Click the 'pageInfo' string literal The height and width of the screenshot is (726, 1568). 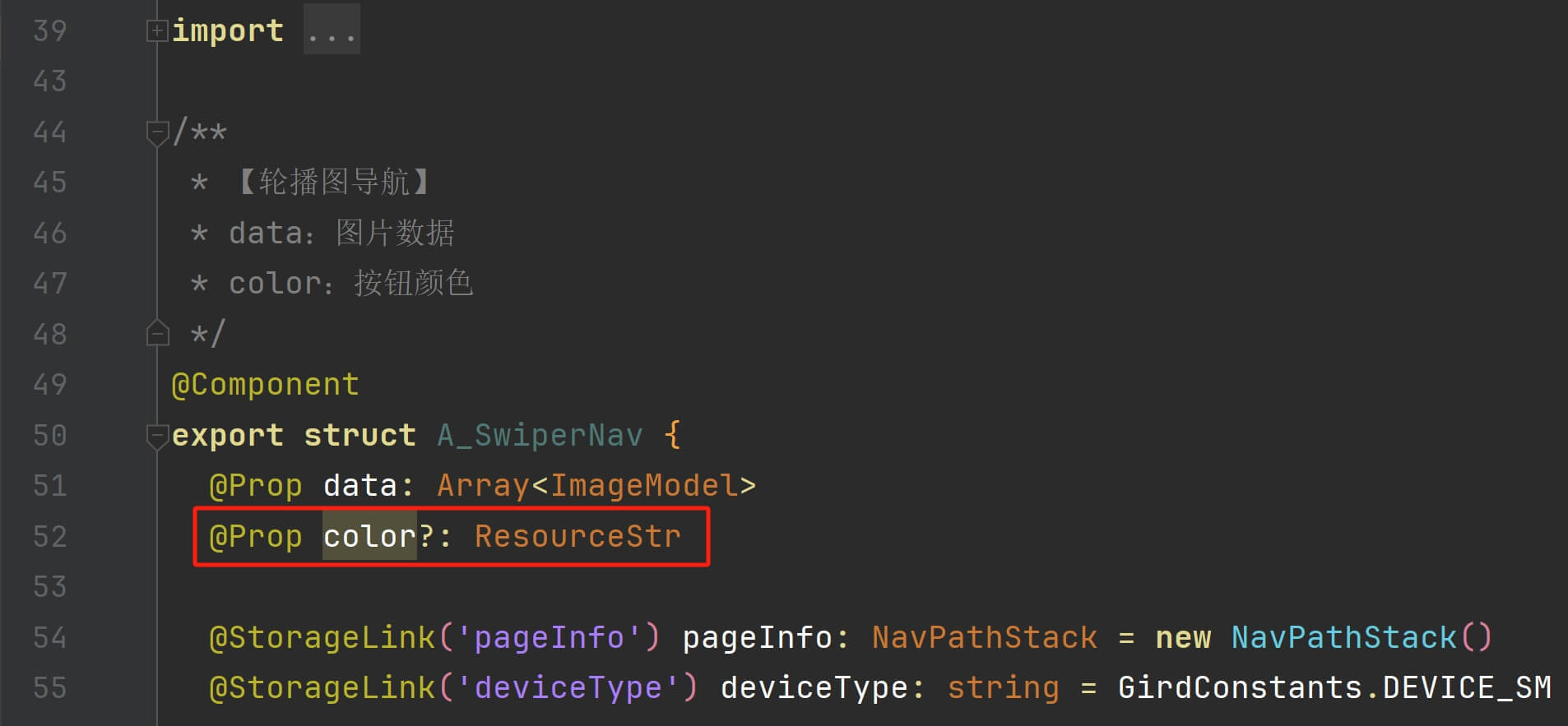549,638
